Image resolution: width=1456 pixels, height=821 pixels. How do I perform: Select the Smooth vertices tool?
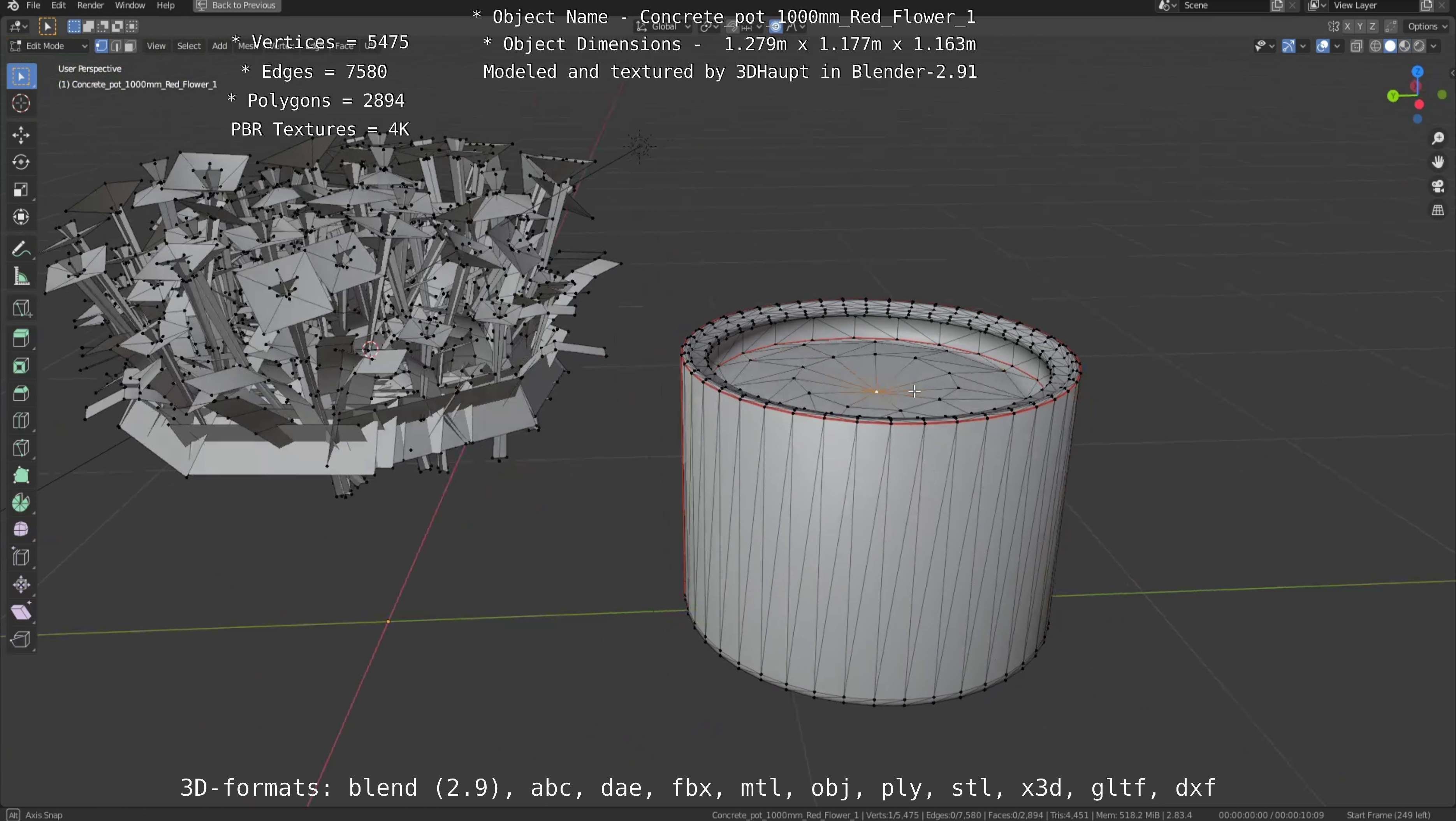click(x=21, y=530)
